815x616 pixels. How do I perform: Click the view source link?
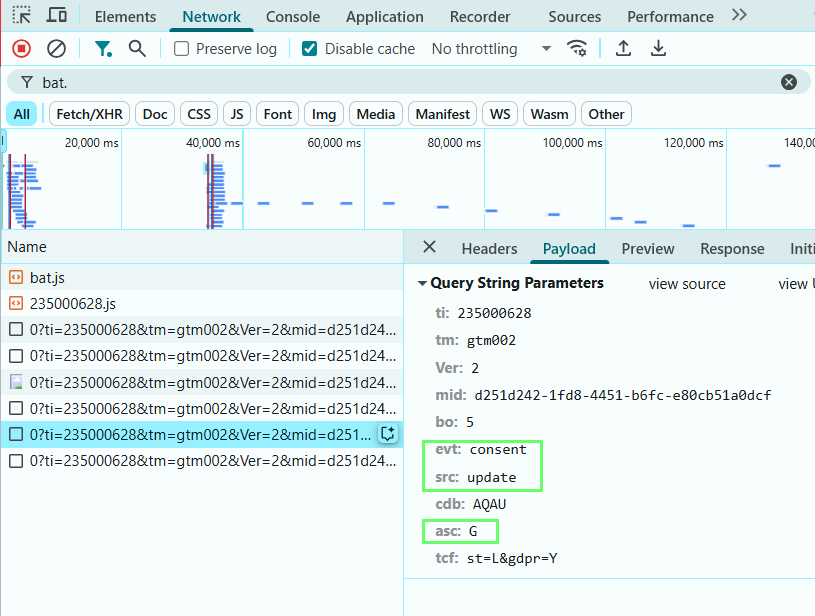click(687, 284)
